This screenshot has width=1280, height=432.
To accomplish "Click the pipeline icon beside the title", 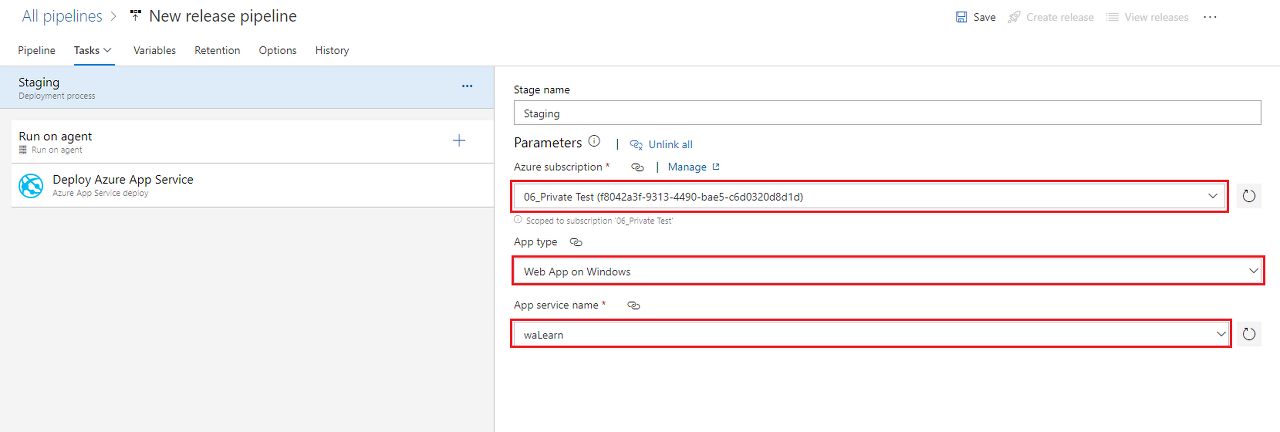I will click(135, 16).
